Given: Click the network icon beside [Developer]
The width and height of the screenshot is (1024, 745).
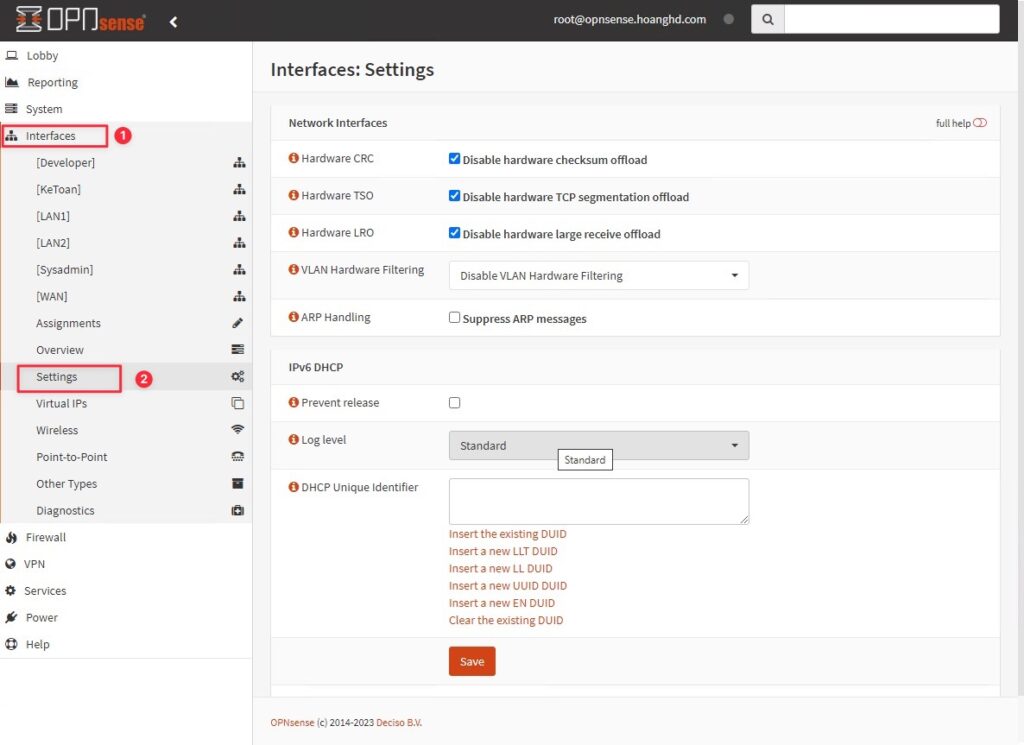Looking at the screenshot, I should pos(239,163).
